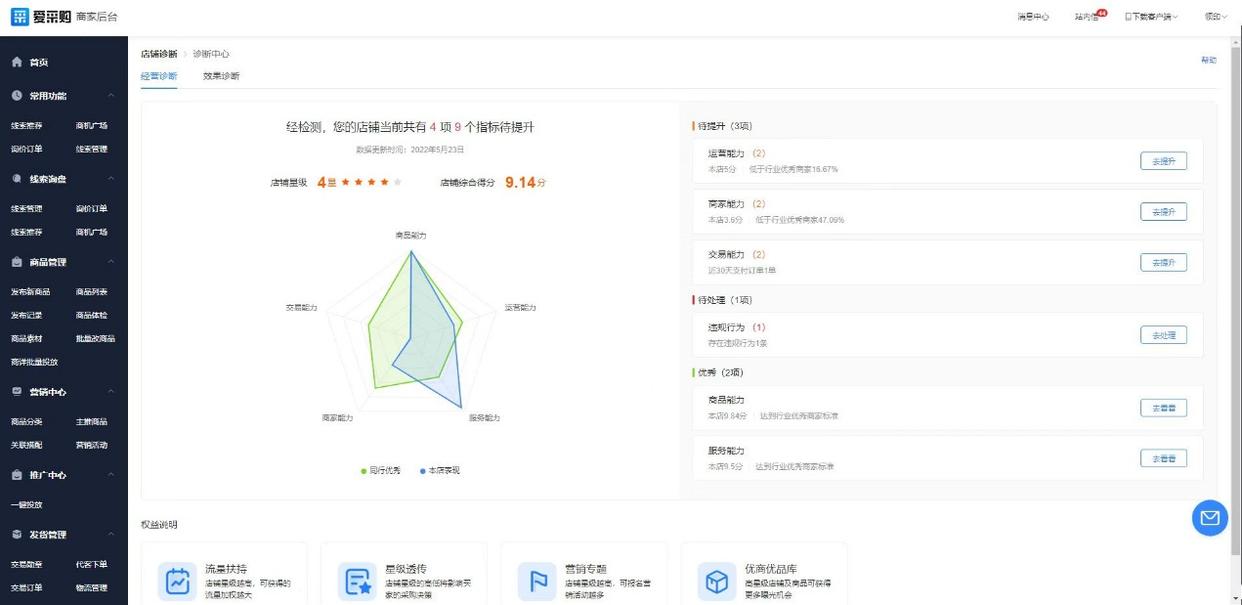This screenshot has width=1242, height=605.
Task: Click the 首页 home icon in sidebar
Action: [x=17, y=62]
